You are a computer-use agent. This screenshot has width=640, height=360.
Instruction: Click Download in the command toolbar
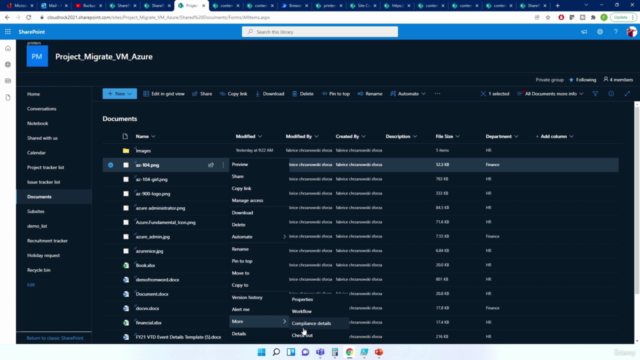click(x=269, y=94)
